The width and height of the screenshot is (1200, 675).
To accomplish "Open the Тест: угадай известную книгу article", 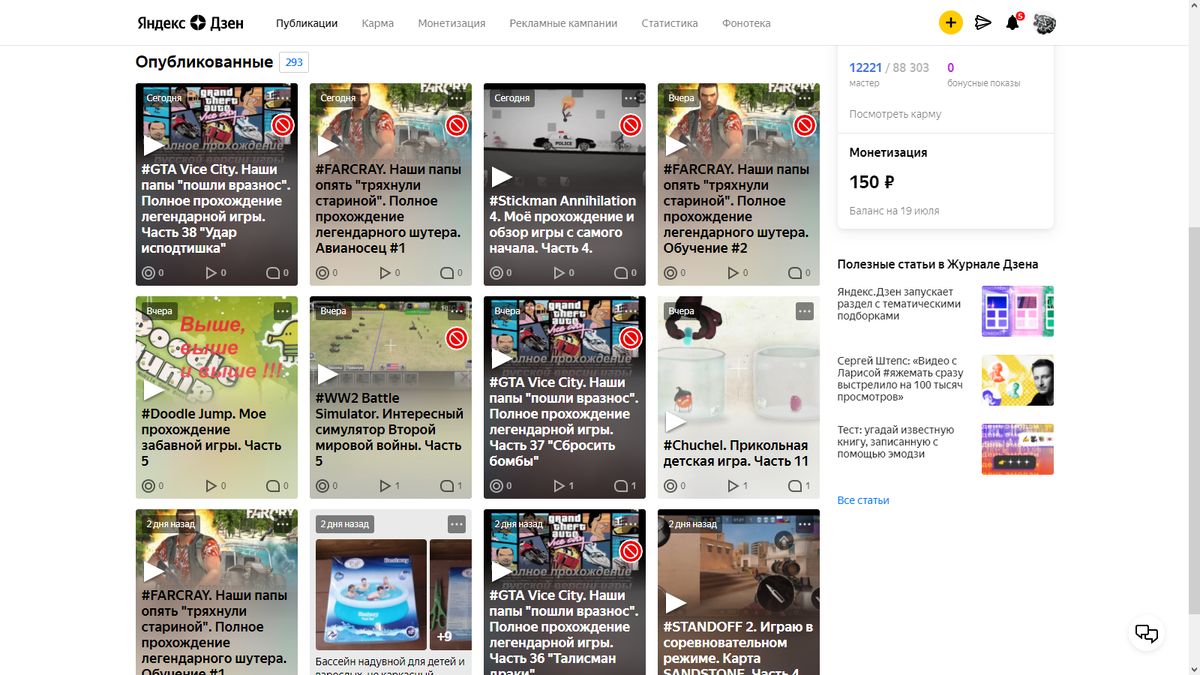I will pos(895,442).
